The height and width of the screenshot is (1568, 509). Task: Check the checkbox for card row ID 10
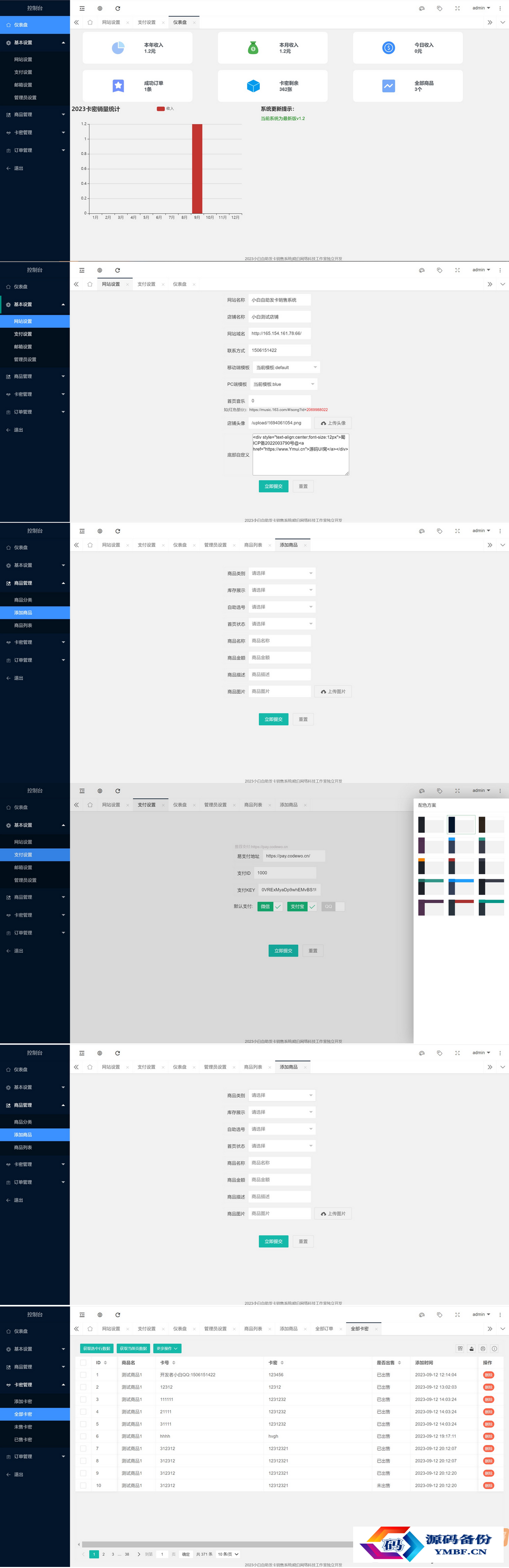pyautogui.click(x=83, y=1485)
